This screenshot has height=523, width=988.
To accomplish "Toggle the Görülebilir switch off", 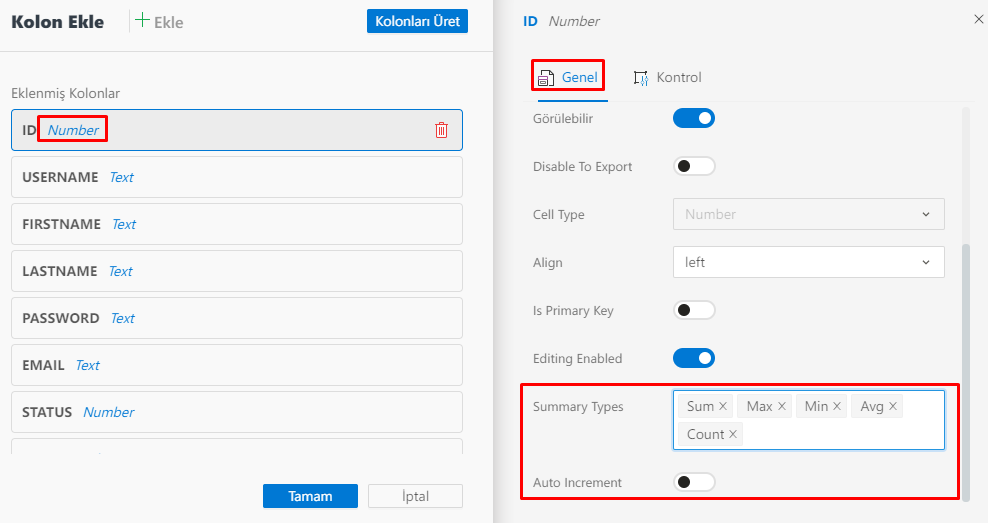I will pyautogui.click(x=694, y=119).
